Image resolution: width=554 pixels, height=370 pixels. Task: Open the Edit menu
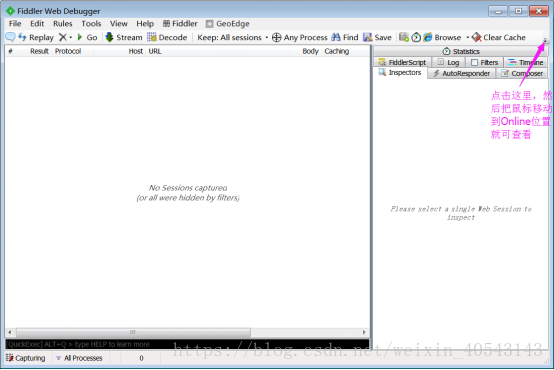point(37,24)
